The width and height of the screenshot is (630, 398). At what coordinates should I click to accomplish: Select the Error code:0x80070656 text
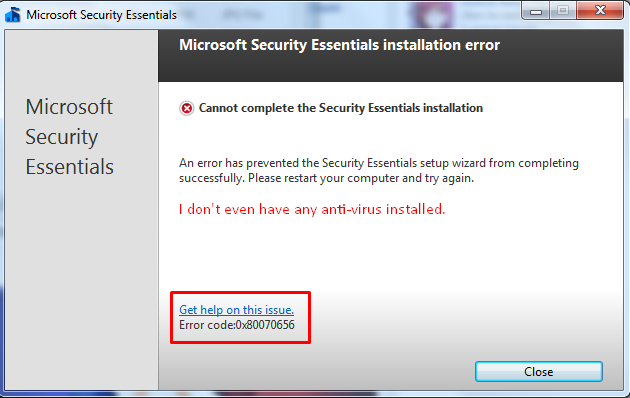(237, 325)
